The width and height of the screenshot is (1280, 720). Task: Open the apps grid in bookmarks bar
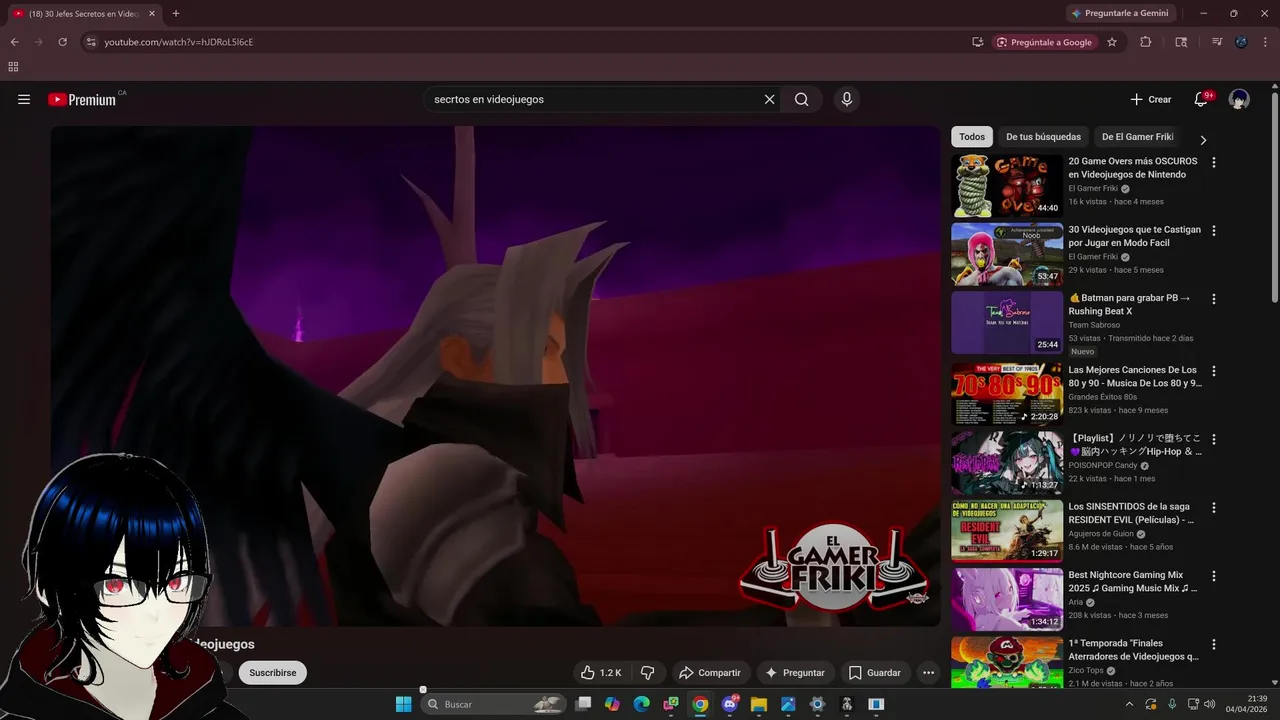[13, 67]
